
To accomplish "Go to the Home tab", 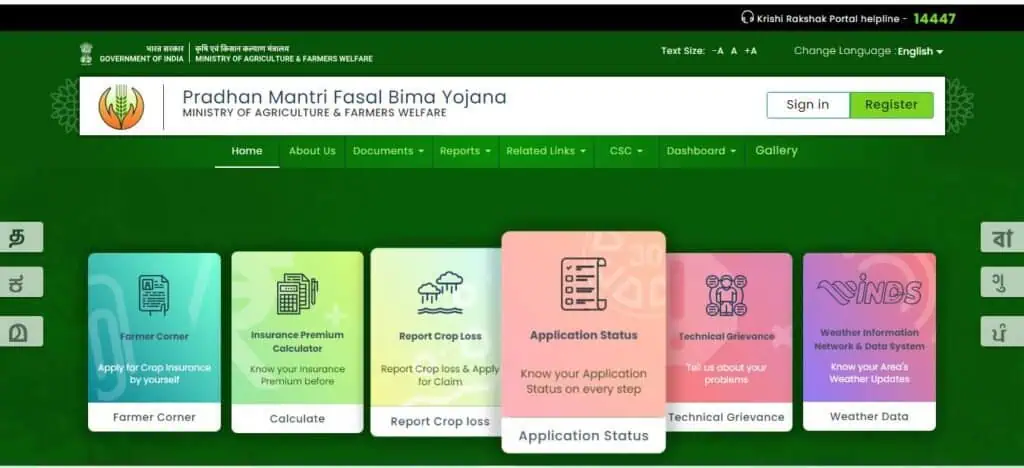I will [x=247, y=151].
